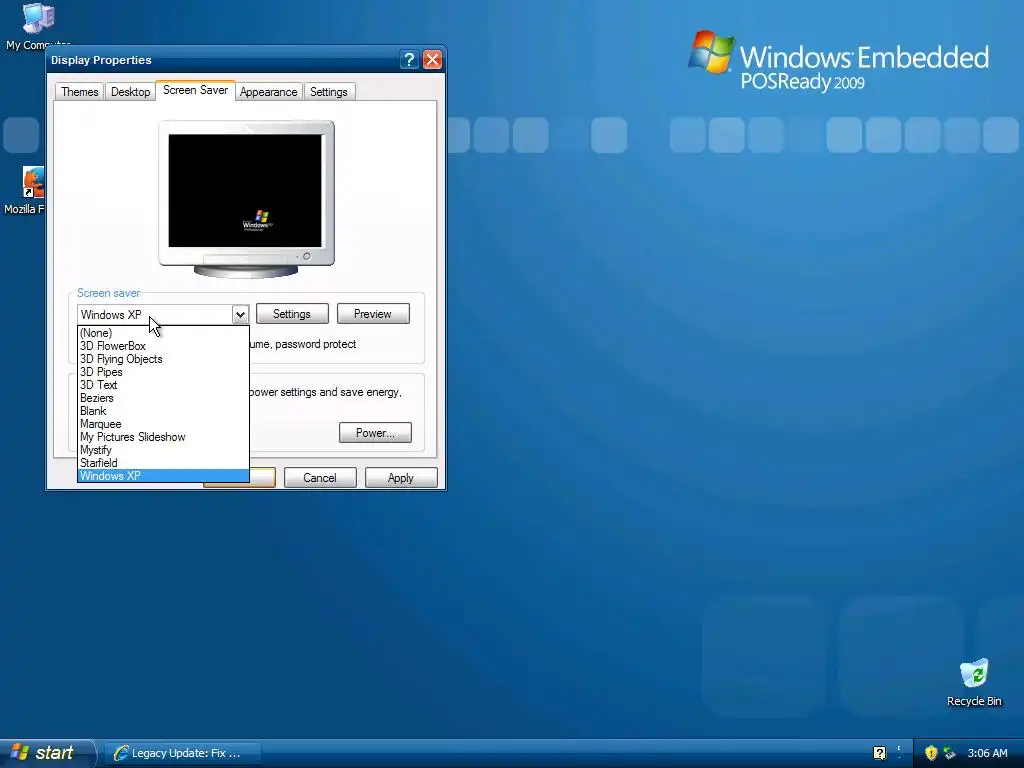Click the Internet Explorer icon on taskbar item
Image resolution: width=1024 pixels, height=768 pixels.
click(121, 753)
